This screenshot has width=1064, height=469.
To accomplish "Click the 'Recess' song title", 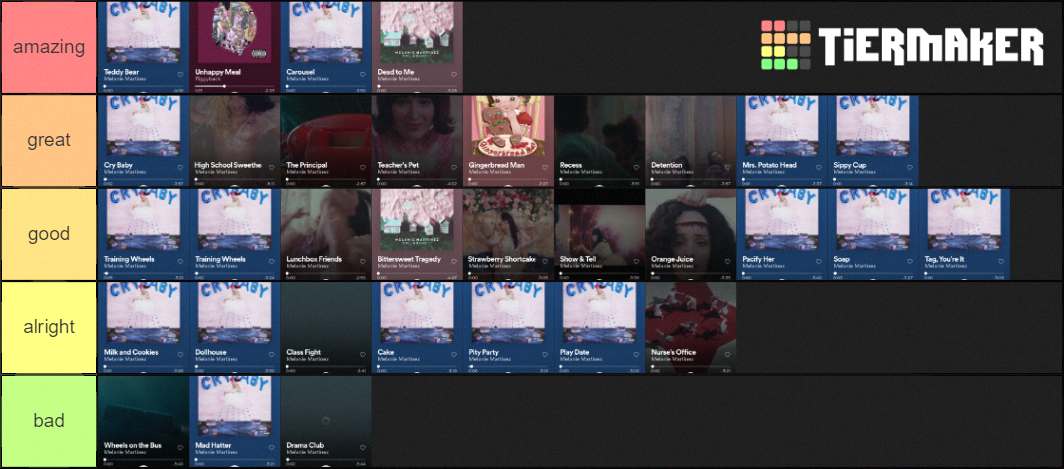I will (x=571, y=165).
